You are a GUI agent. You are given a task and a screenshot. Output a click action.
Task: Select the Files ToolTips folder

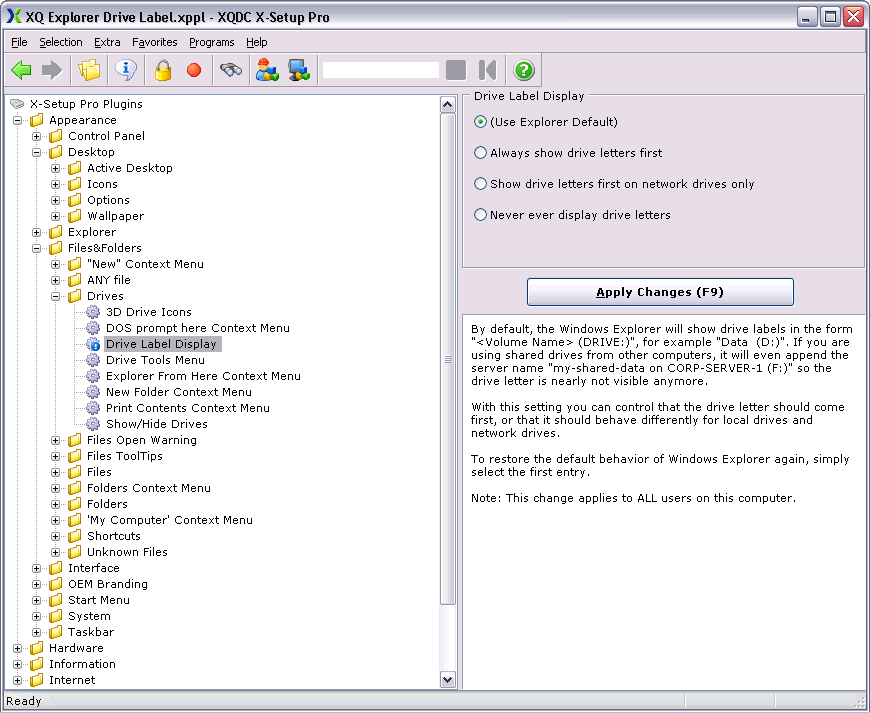(x=125, y=456)
